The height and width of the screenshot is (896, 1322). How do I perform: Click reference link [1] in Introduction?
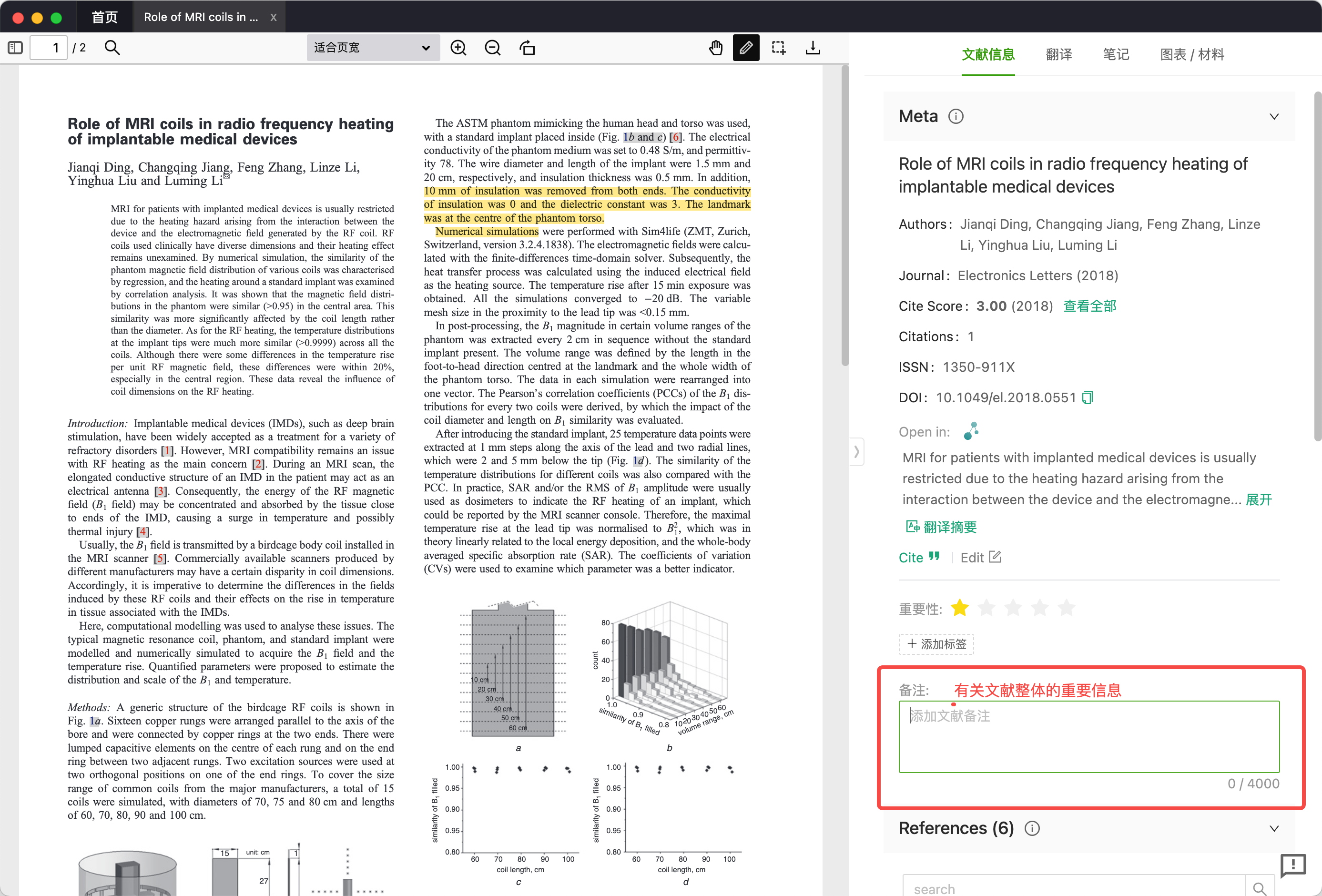pos(166,450)
